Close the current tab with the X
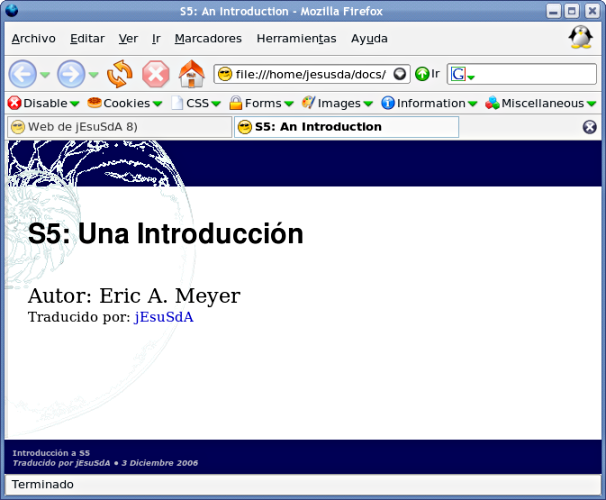Image resolution: width=606 pixels, height=500 pixels. [589, 127]
